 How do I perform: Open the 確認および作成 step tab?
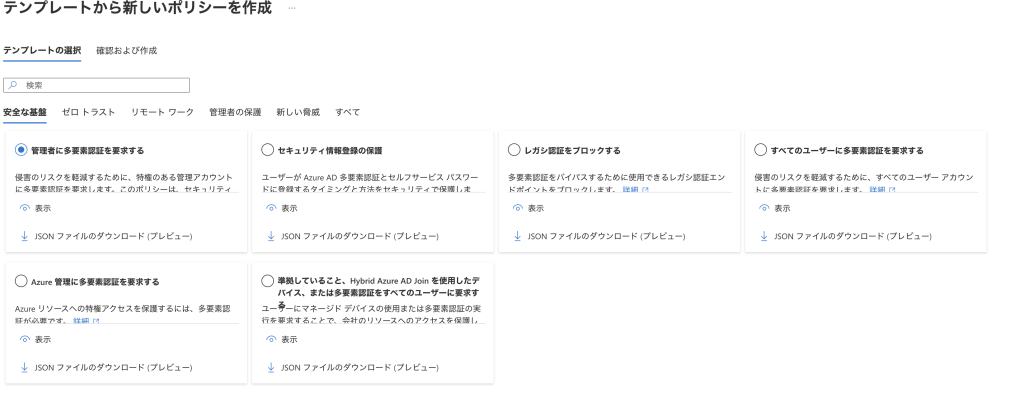pos(127,50)
